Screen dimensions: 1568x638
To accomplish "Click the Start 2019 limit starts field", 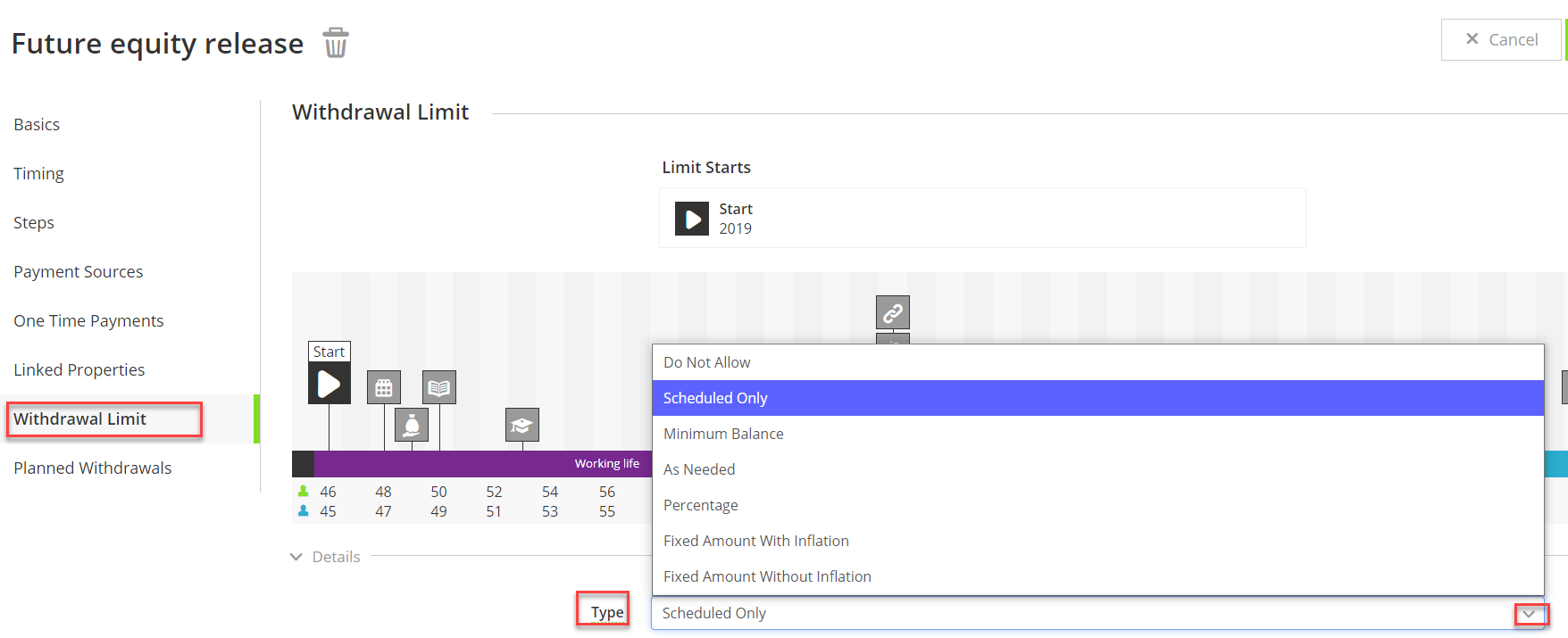I will [982, 218].
